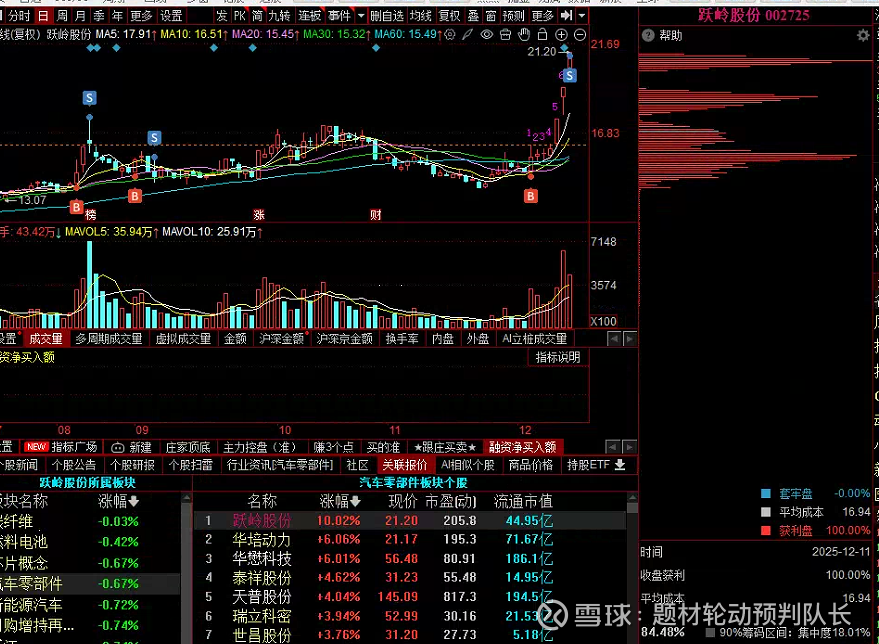
Task: Select the 华培动力 stock row
Action: tap(410, 539)
